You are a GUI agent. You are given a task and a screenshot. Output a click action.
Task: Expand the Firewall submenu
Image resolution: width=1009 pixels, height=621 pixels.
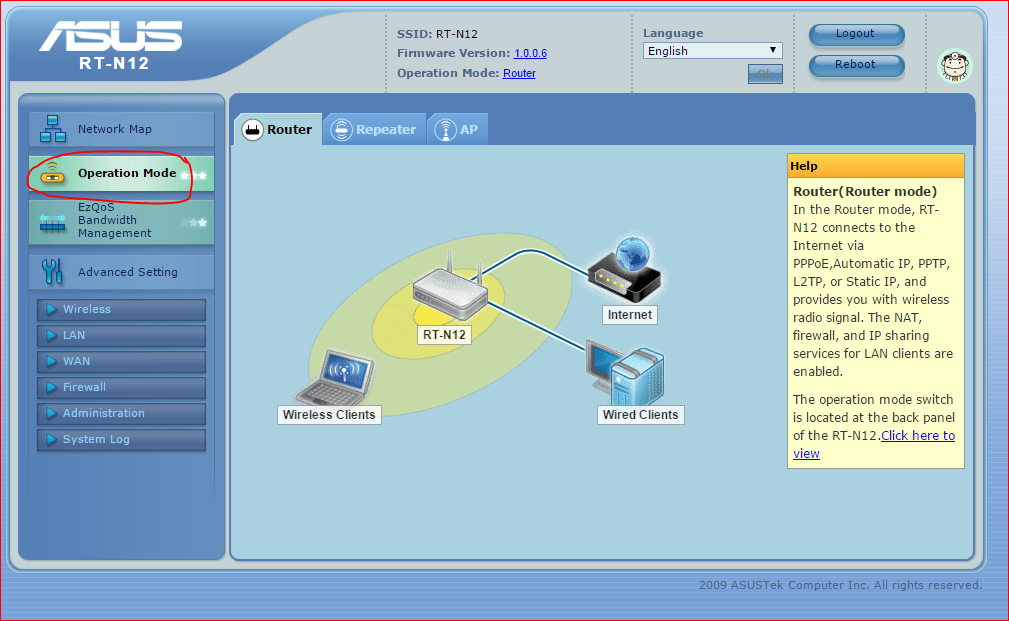(122, 387)
